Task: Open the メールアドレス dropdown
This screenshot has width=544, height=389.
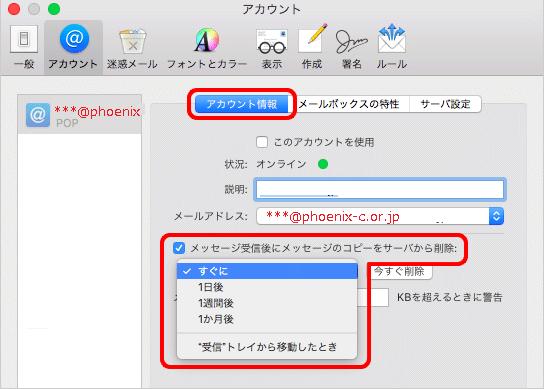Action: (x=380, y=216)
